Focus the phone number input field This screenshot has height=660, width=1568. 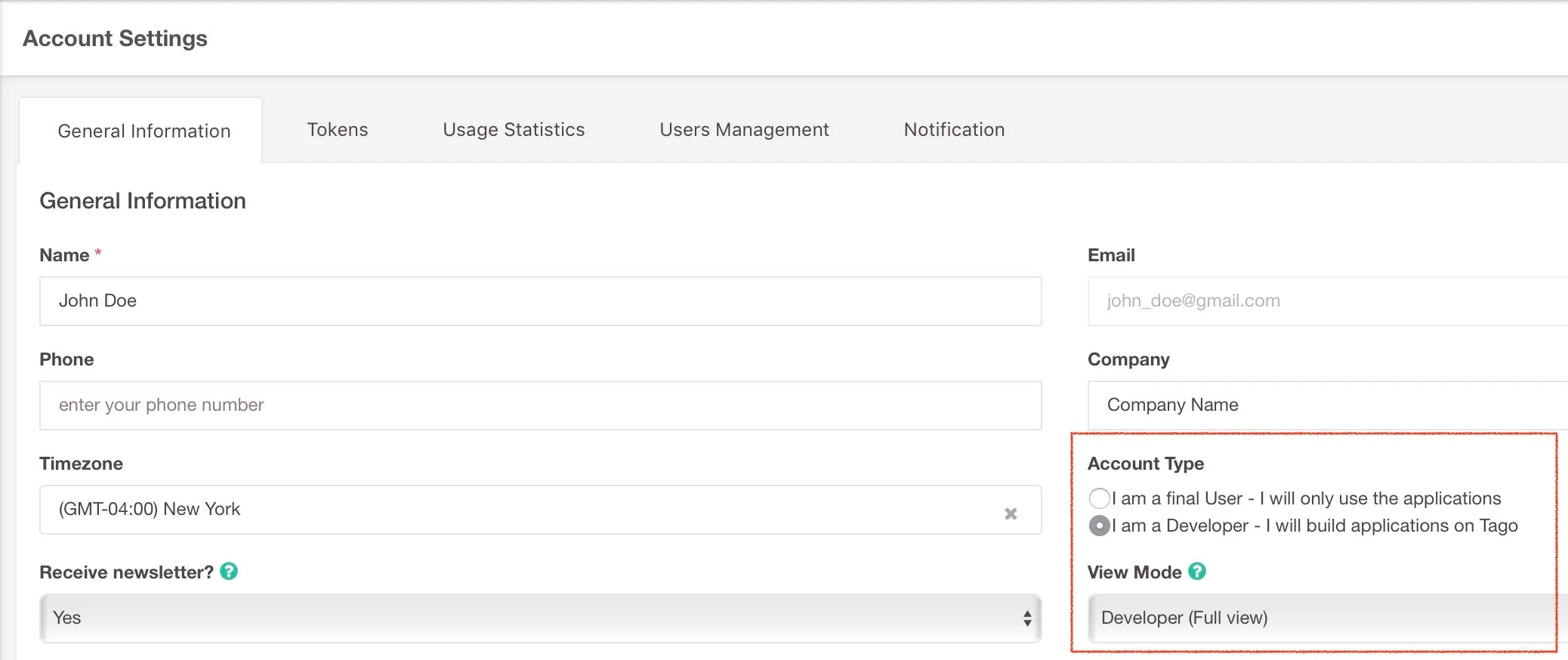click(x=540, y=406)
